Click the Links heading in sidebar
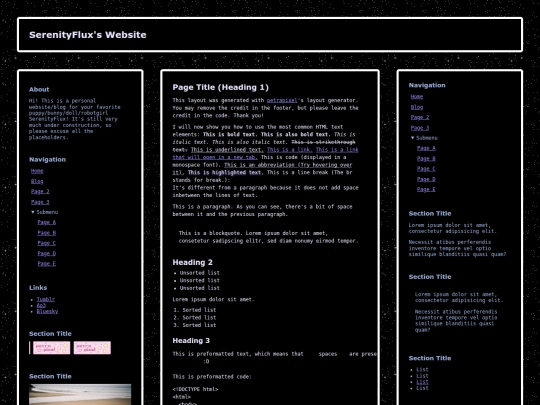Screen dimensions: 540x405 [x=38, y=288]
